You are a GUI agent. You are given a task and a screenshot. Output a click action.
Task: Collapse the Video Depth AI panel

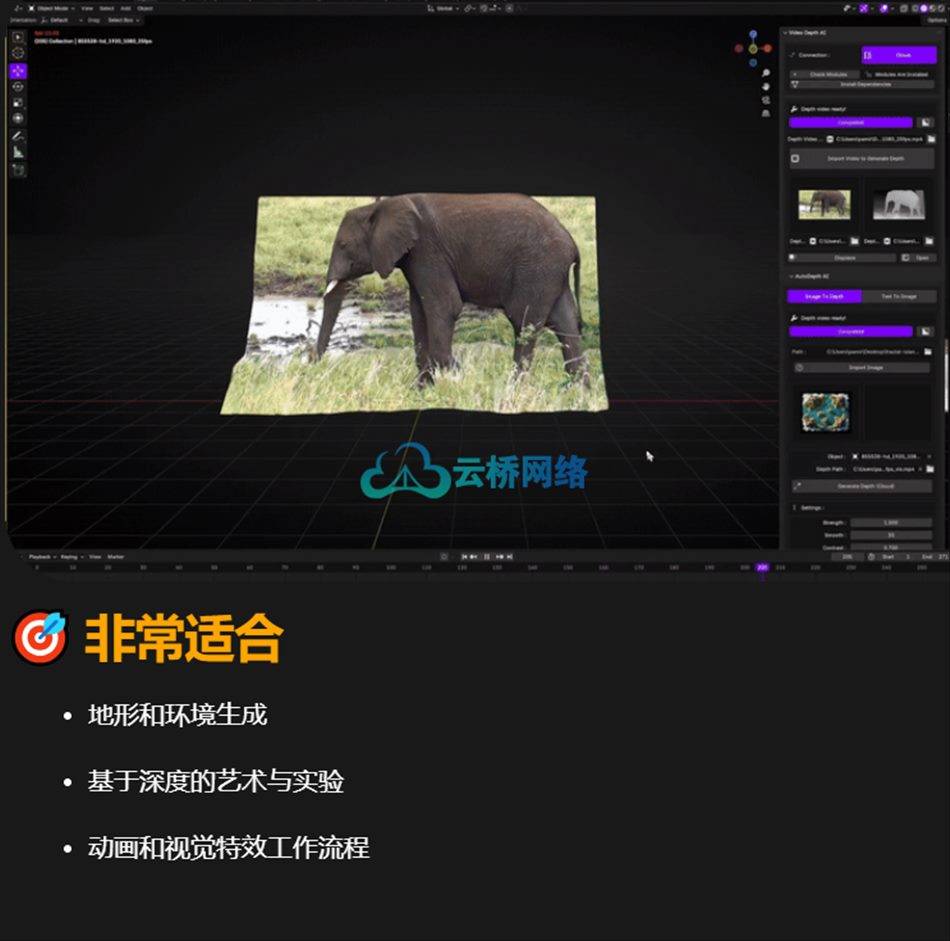[x=786, y=33]
